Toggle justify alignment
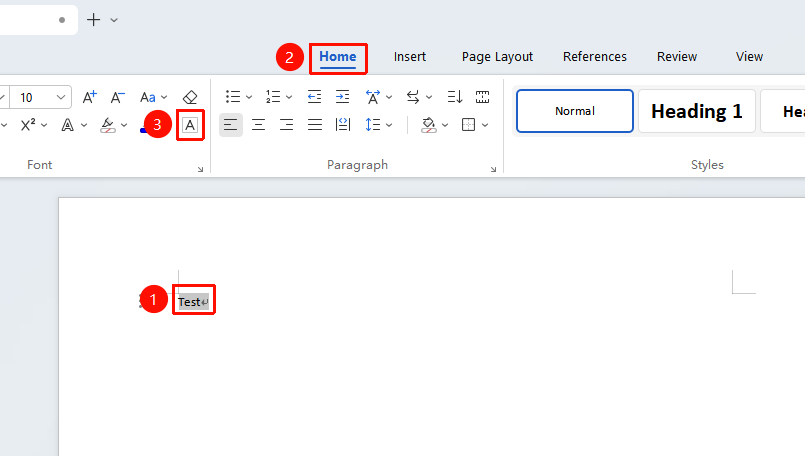 click(314, 125)
